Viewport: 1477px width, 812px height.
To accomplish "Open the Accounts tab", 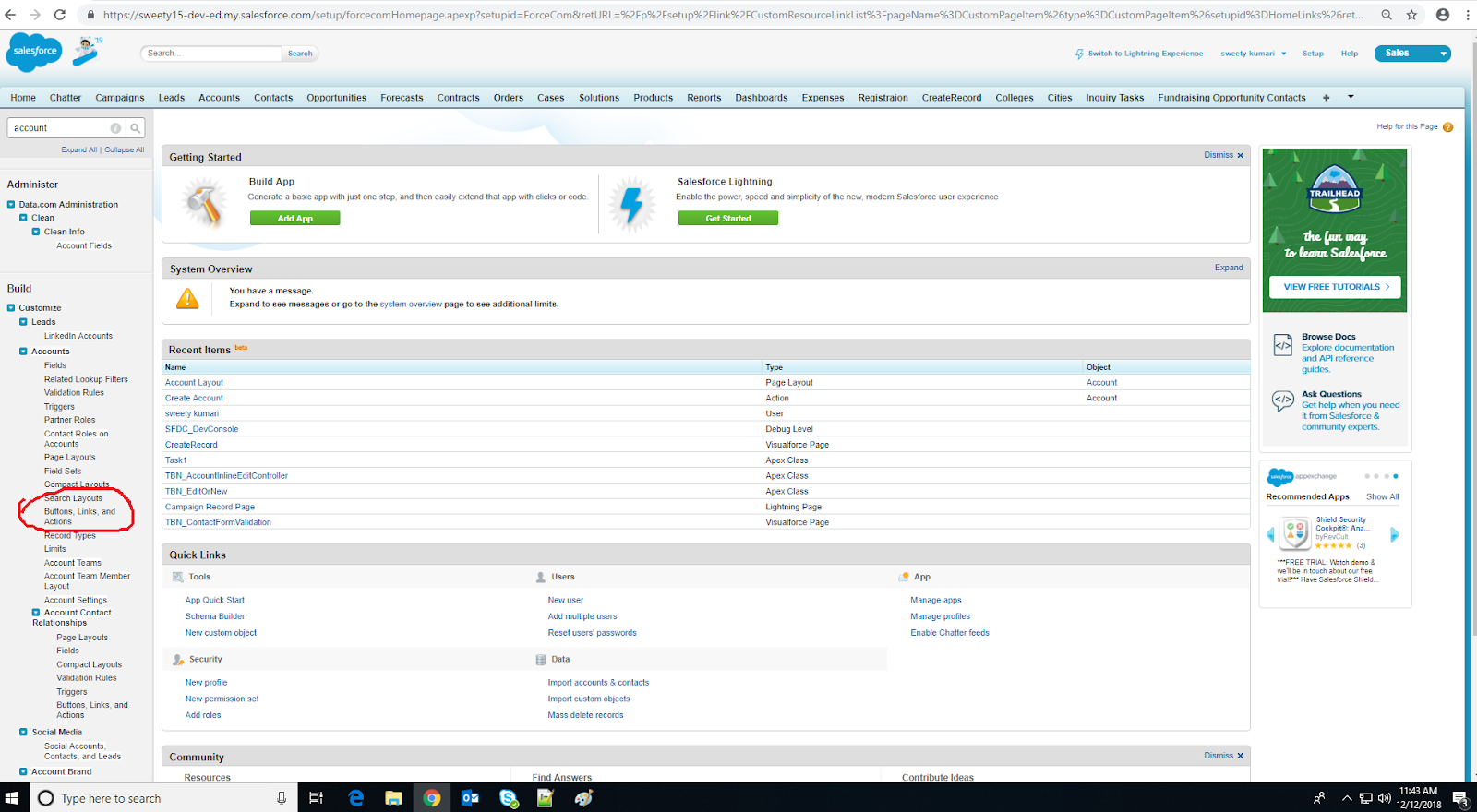I will coord(219,98).
